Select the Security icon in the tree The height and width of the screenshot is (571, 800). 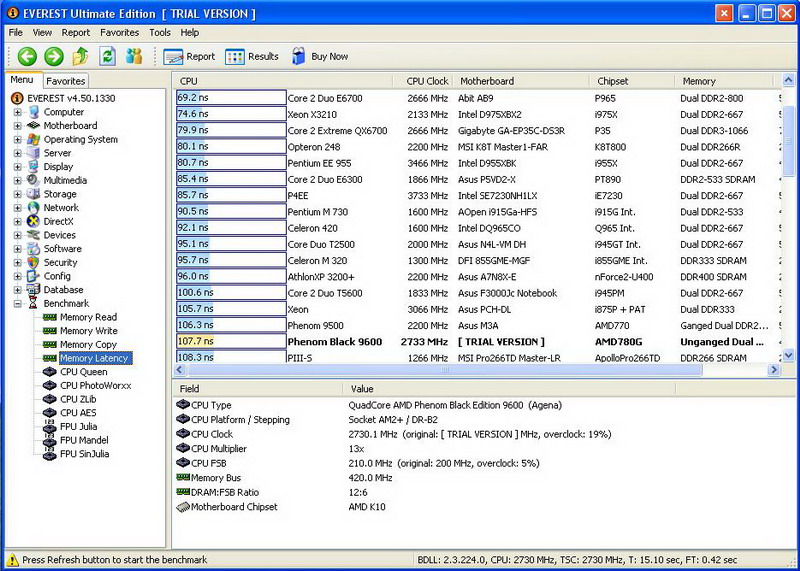34,262
